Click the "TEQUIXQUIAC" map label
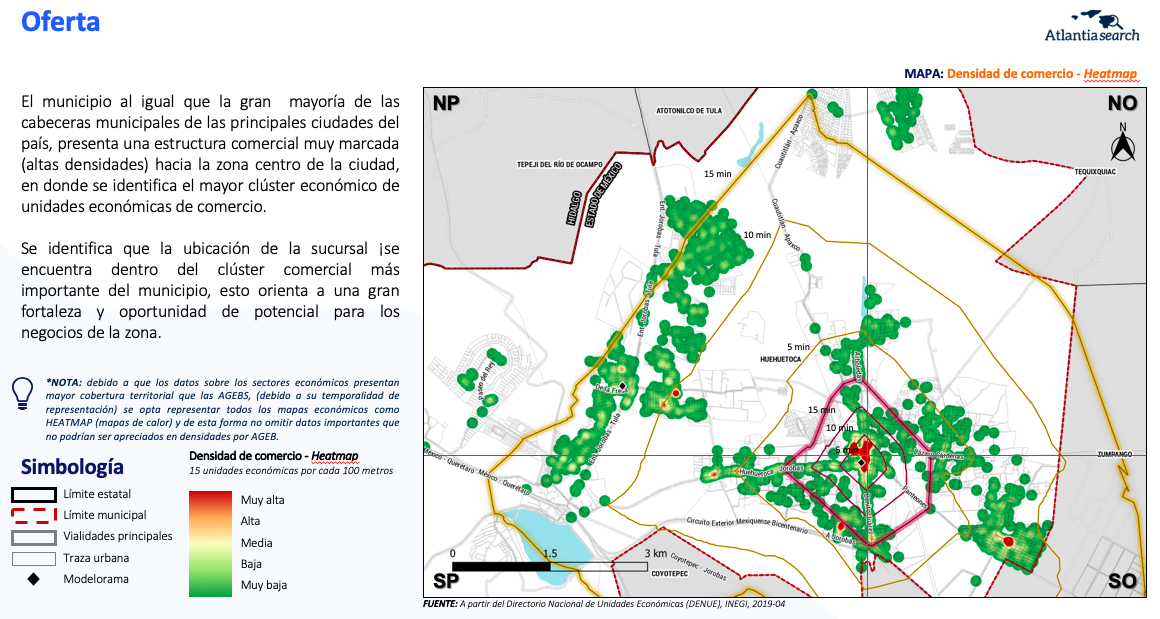 [x=1095, y=172]
